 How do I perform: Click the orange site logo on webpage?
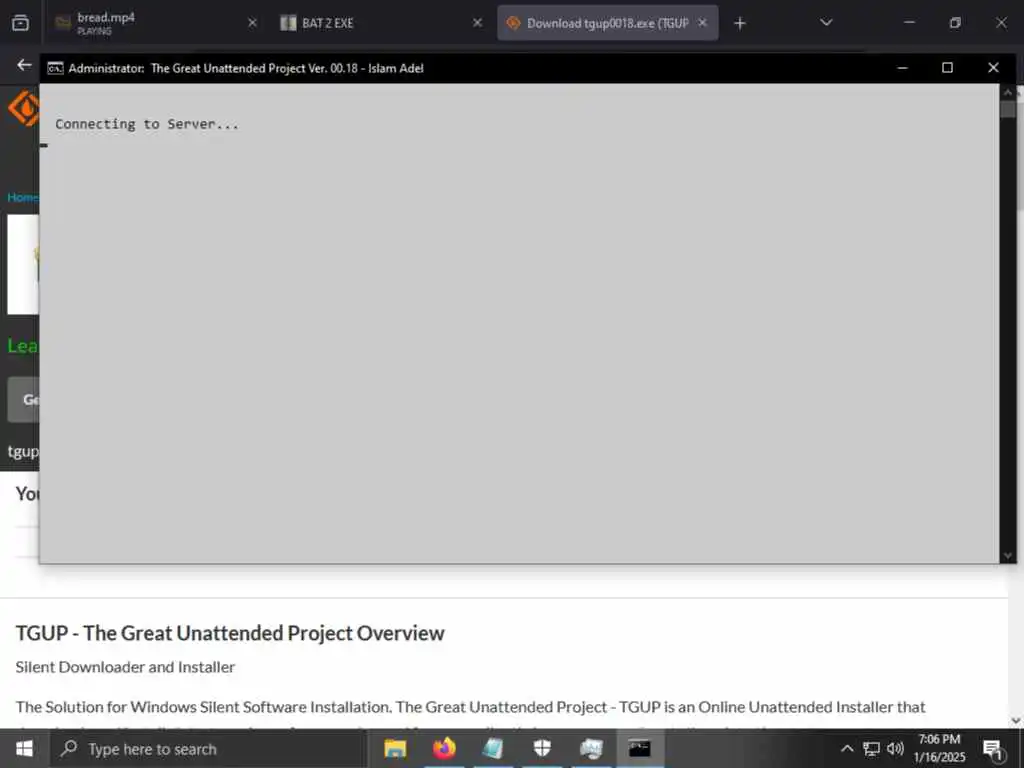pyautogui.click(x=24, y=108)
